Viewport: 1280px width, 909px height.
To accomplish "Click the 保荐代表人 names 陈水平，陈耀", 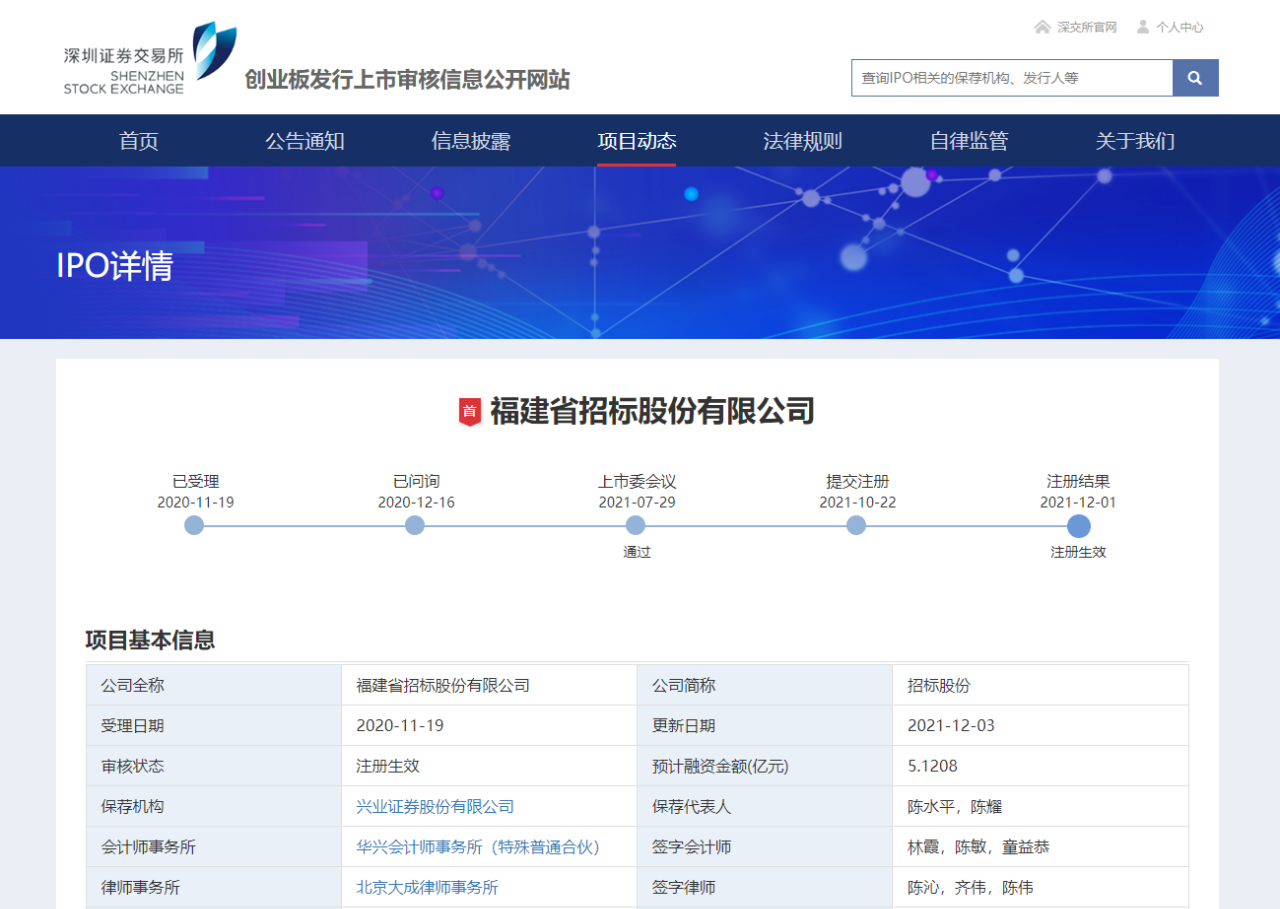I will click(x=954, y=807).
